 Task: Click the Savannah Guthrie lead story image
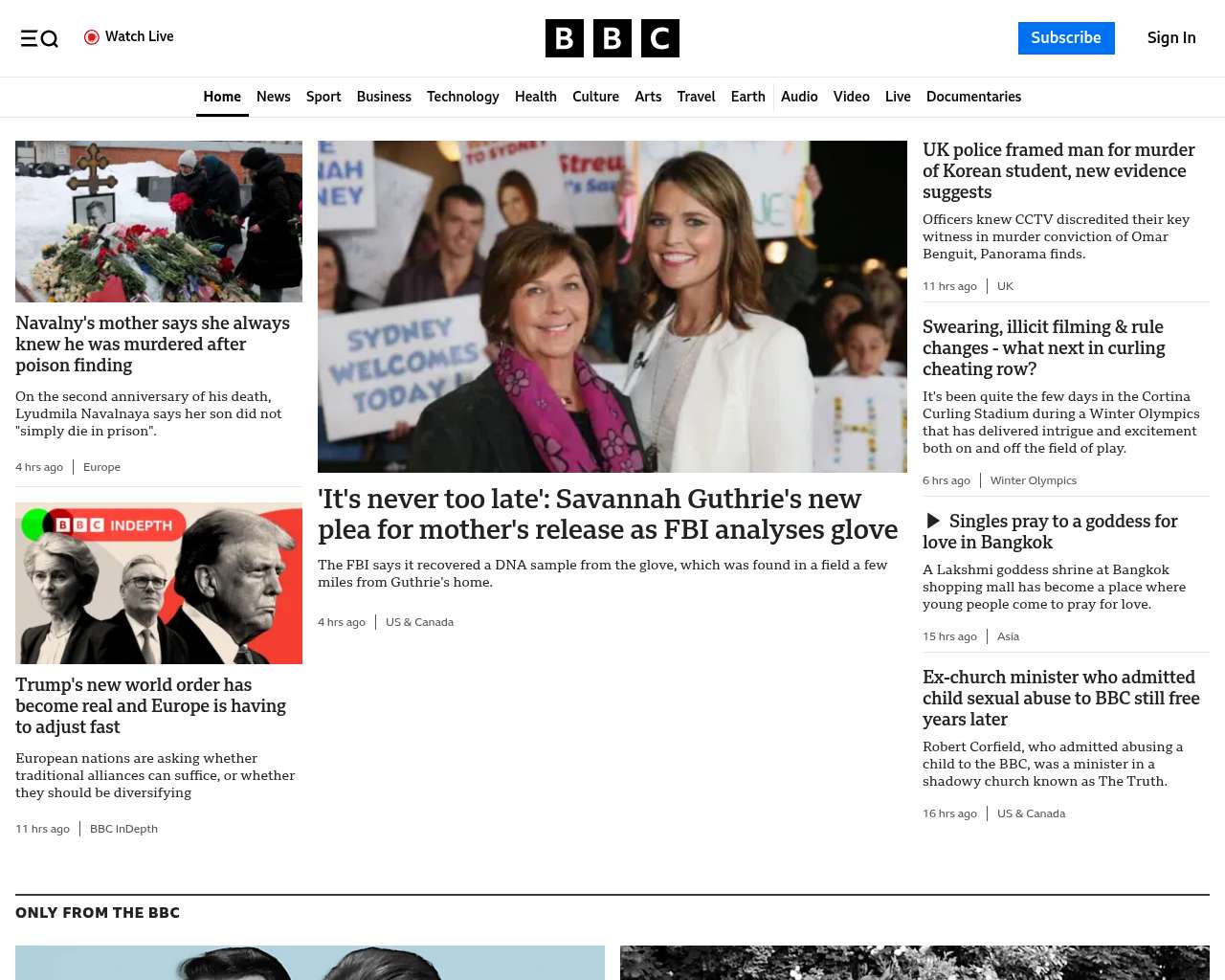point(612,306)
